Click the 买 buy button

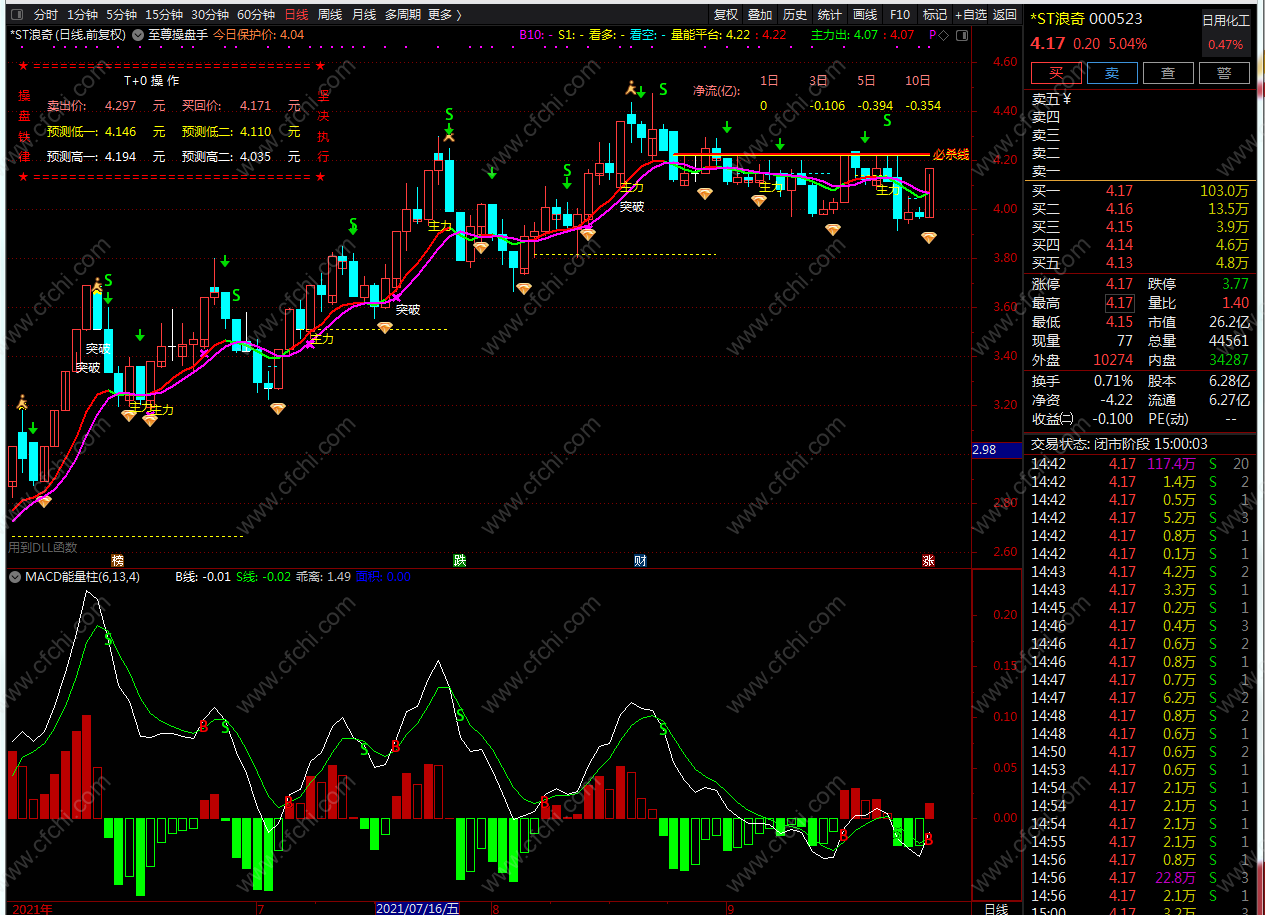click(x=1056, y=73)
